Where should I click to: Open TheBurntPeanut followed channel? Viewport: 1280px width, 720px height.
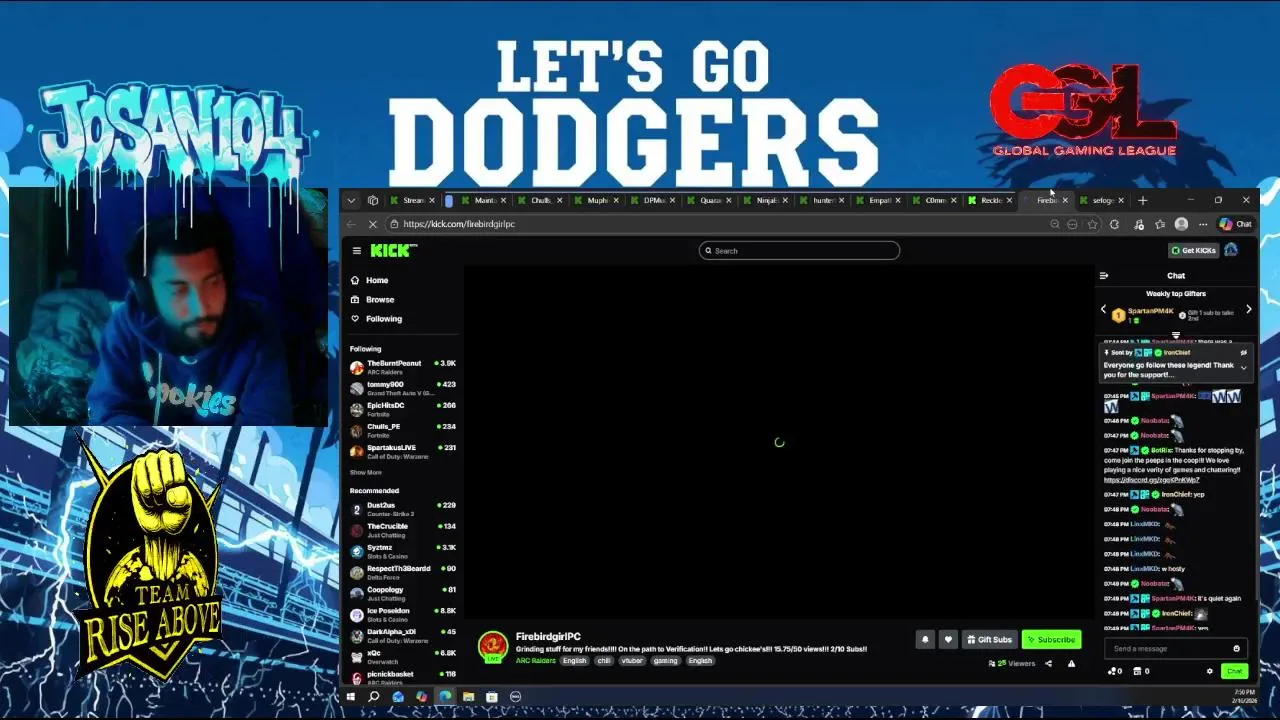(x=403, y=367)
